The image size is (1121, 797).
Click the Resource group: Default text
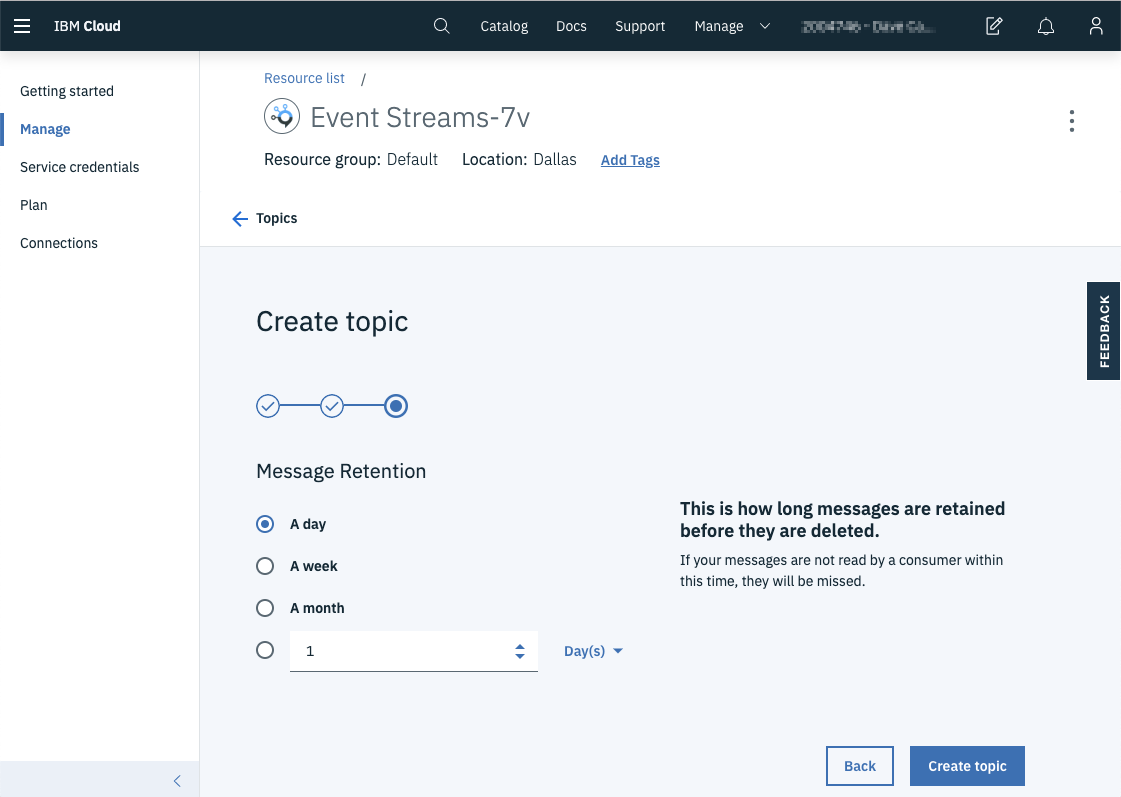point(351,159)
